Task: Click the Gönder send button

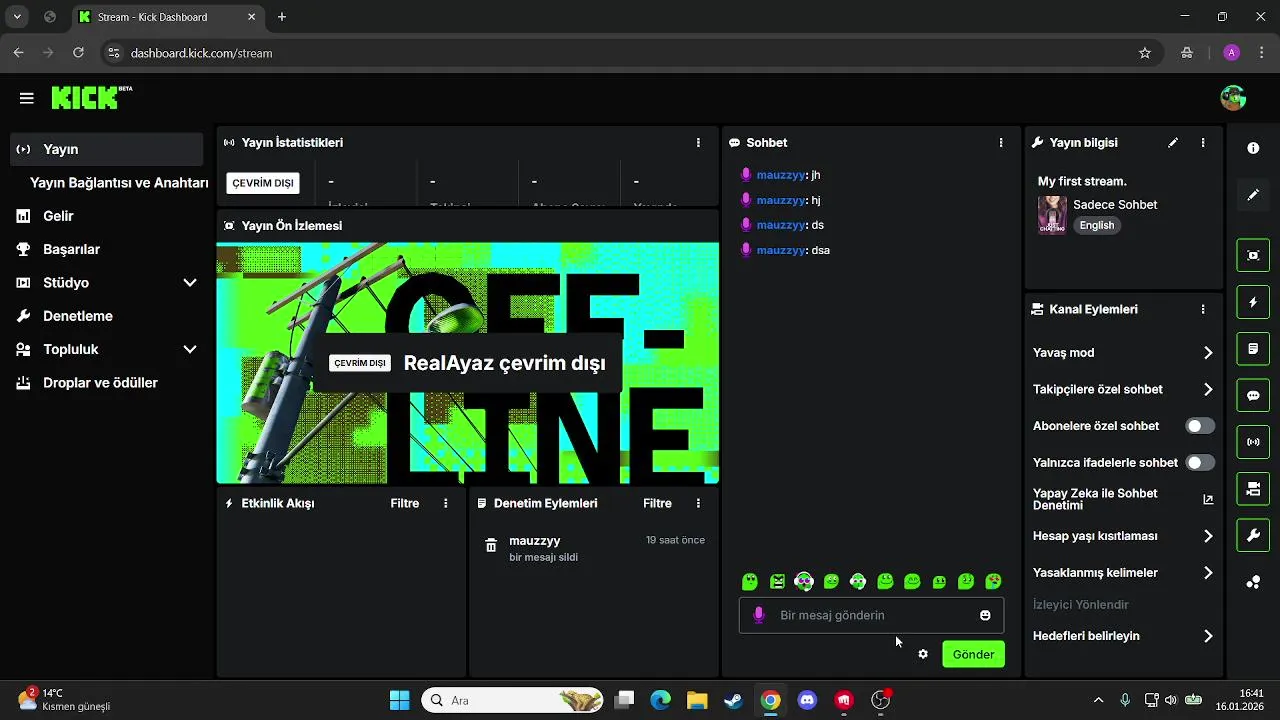Action: [973, 654]
